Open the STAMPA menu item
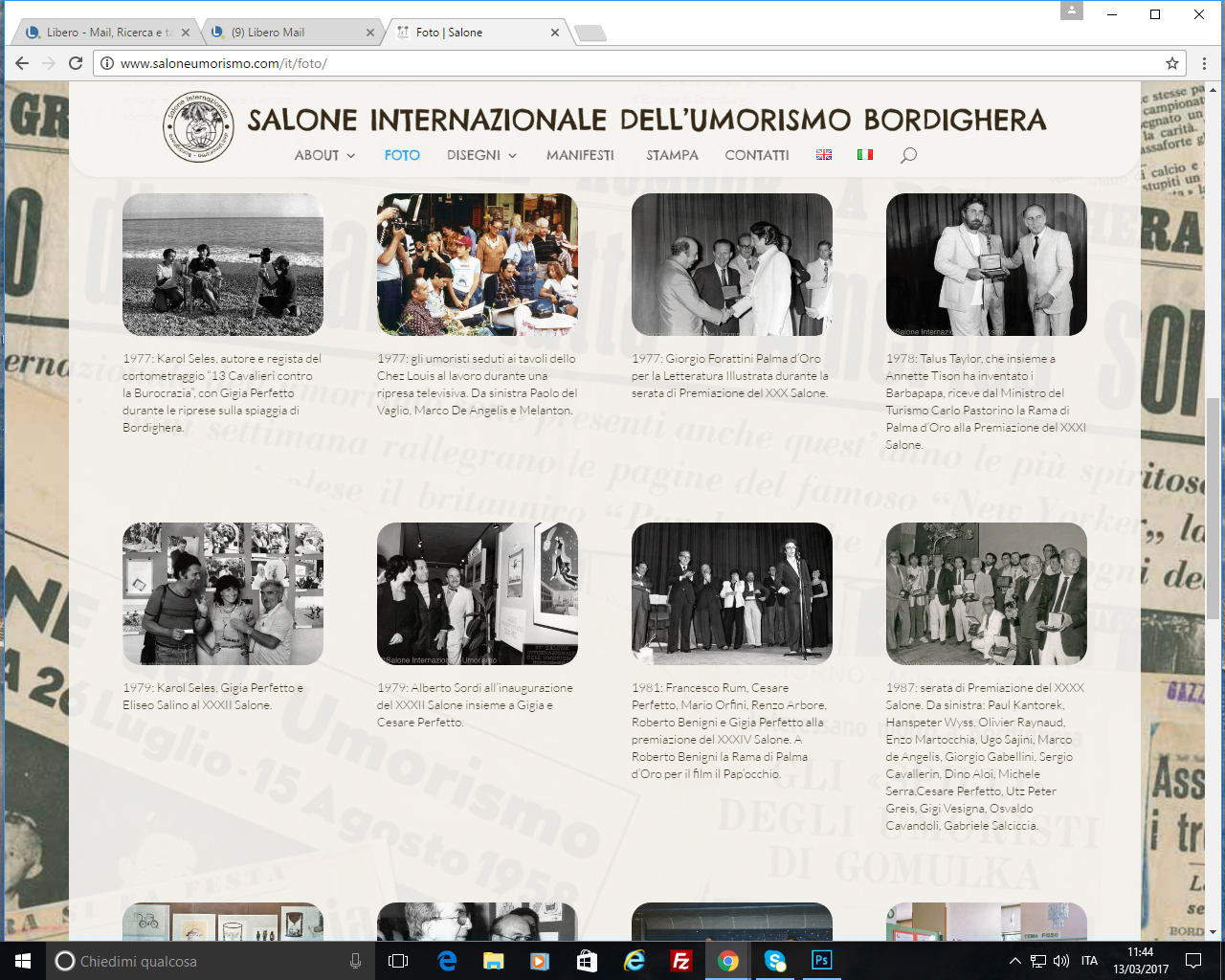The height and width of the screenshot is (980, 1225). pos(672,155)
